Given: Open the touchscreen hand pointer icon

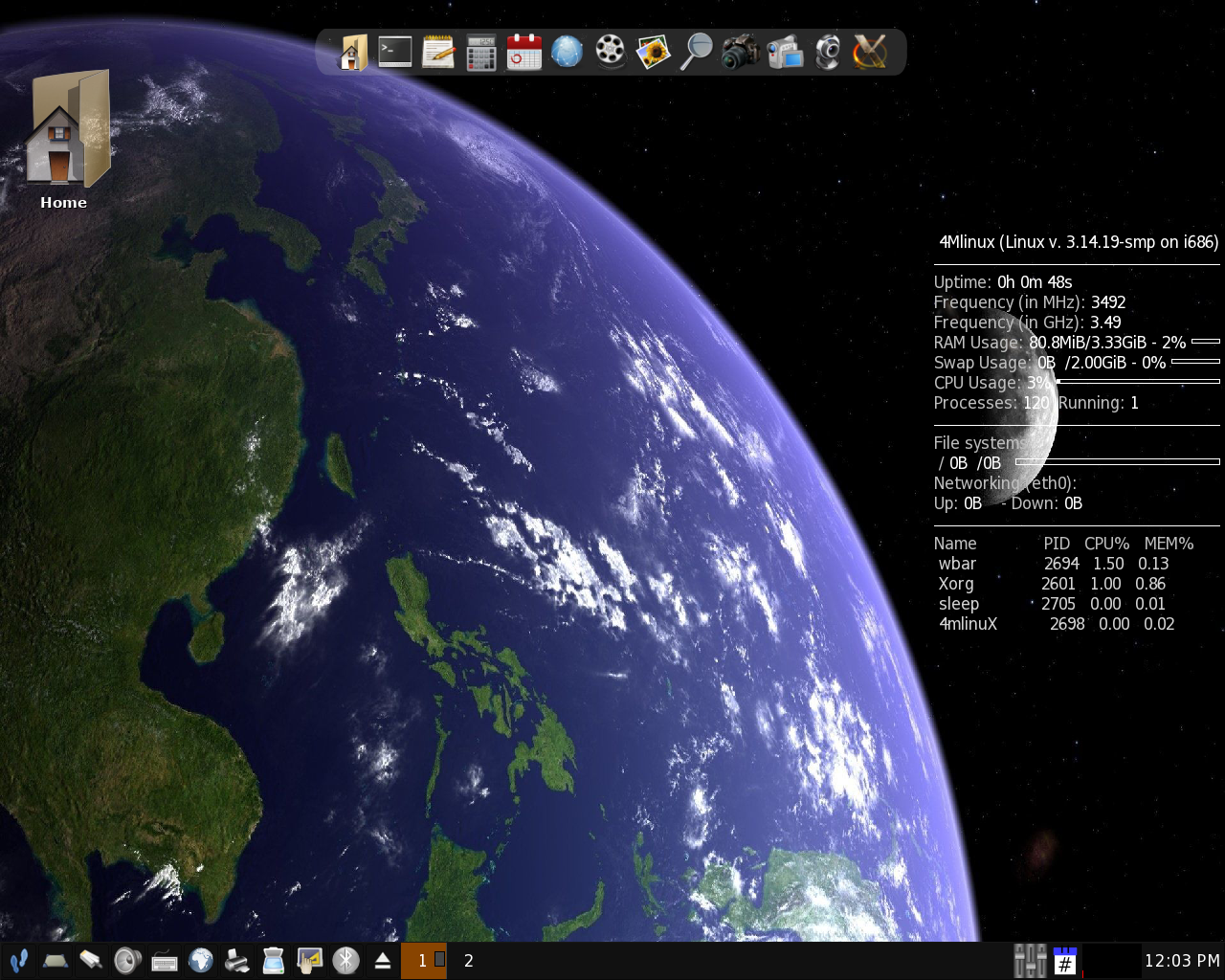Looking at the screenshot, I should pyautogui.click(x=309, y=960).
